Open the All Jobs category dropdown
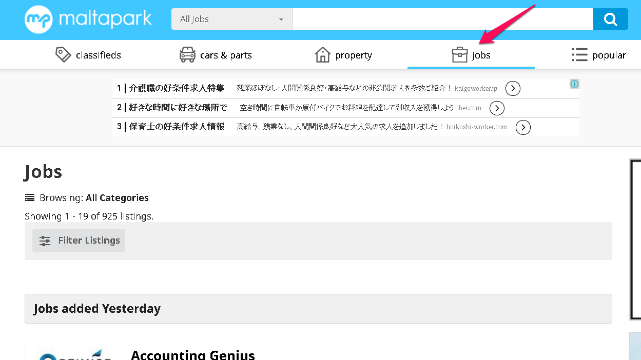Image resolution: width=641 pixels, height=360 pixels. click(231, 19)
